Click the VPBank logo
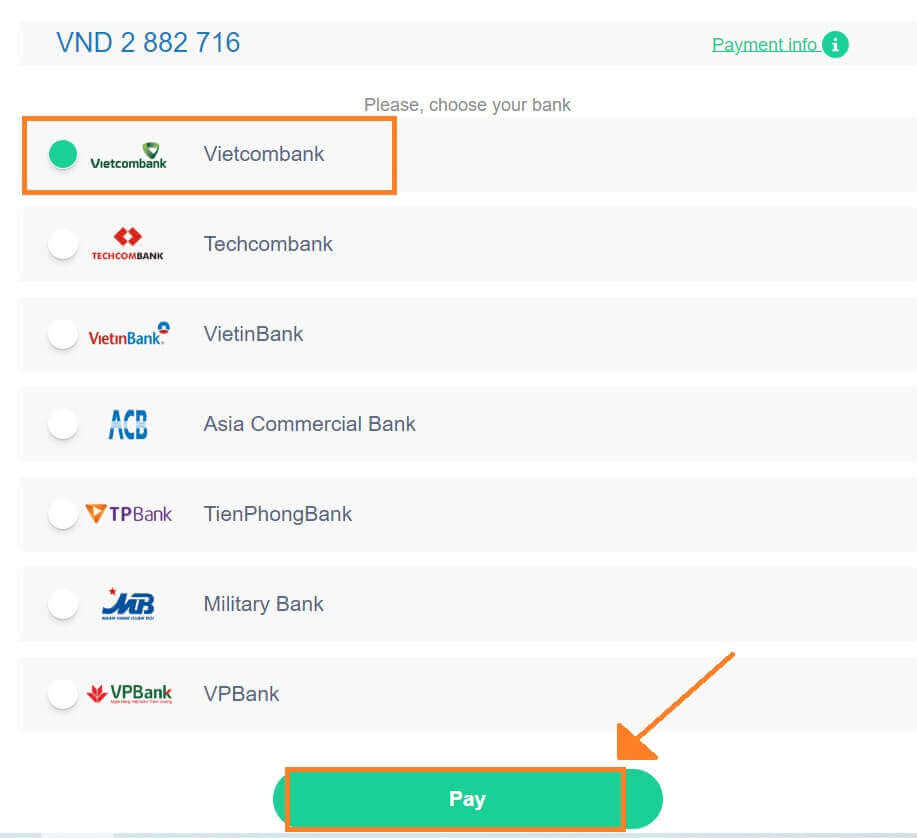 (x=129, y=694)
